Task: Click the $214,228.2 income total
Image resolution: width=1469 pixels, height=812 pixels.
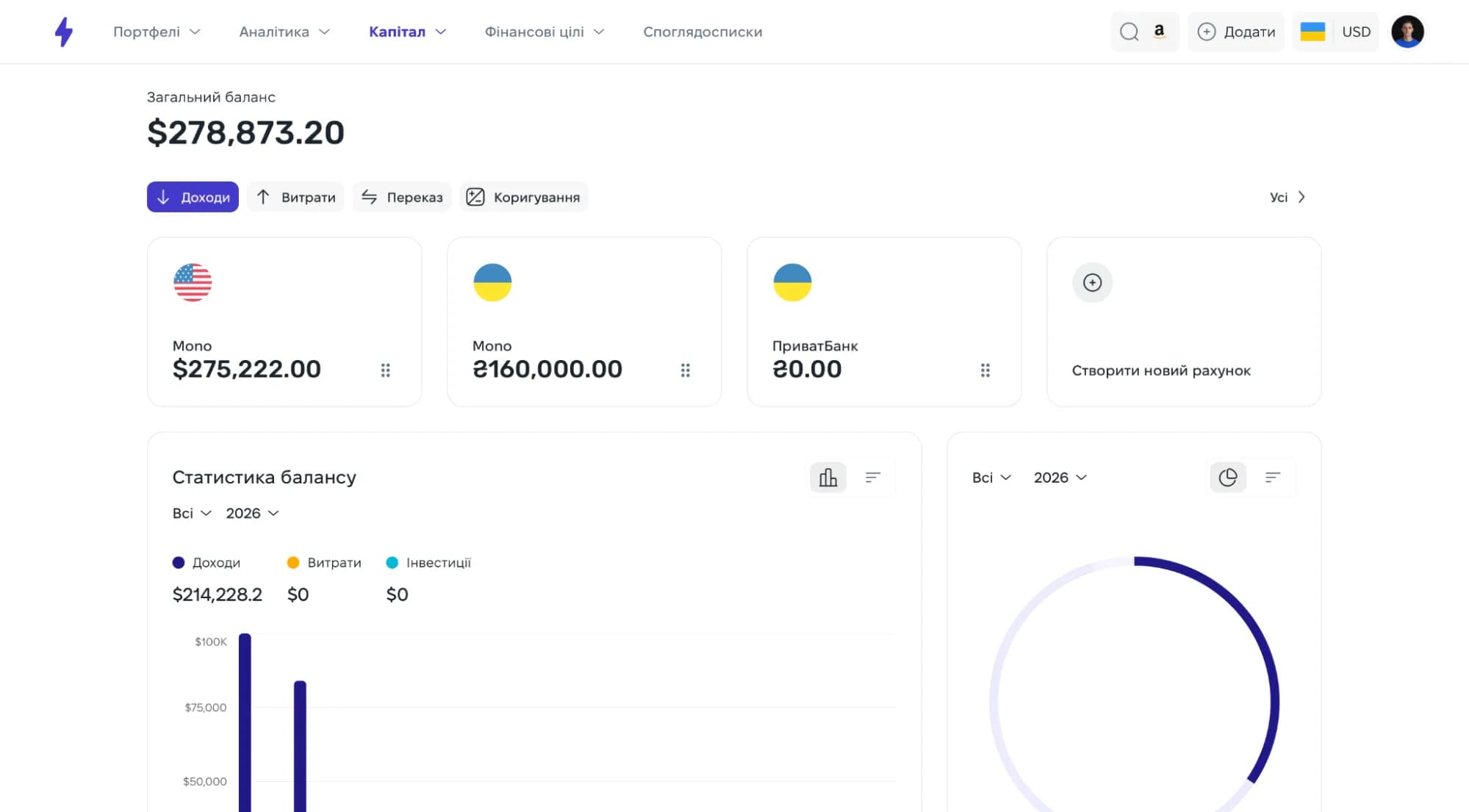Action: [x=217, y=594]
